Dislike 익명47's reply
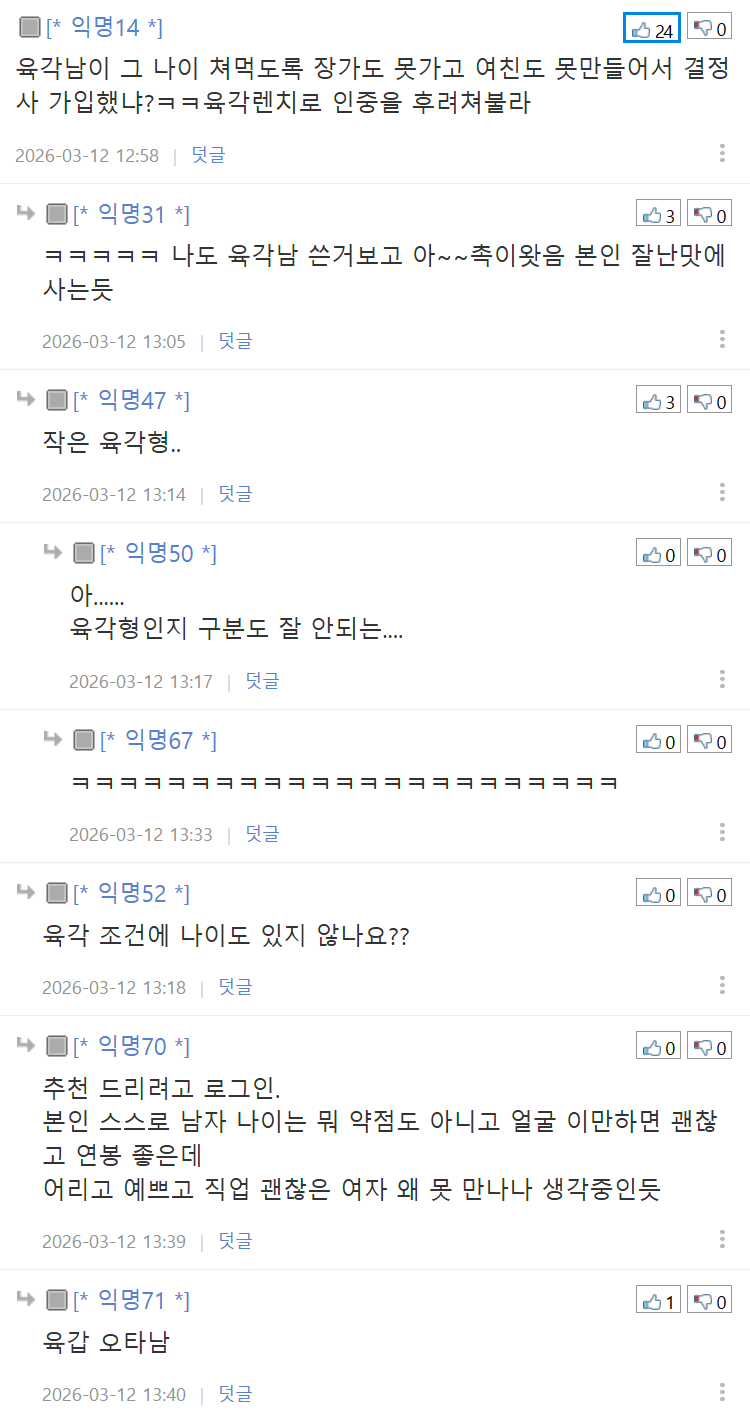Image resolution: width=750 pixels, height=1416 pixels. [709, 401]
